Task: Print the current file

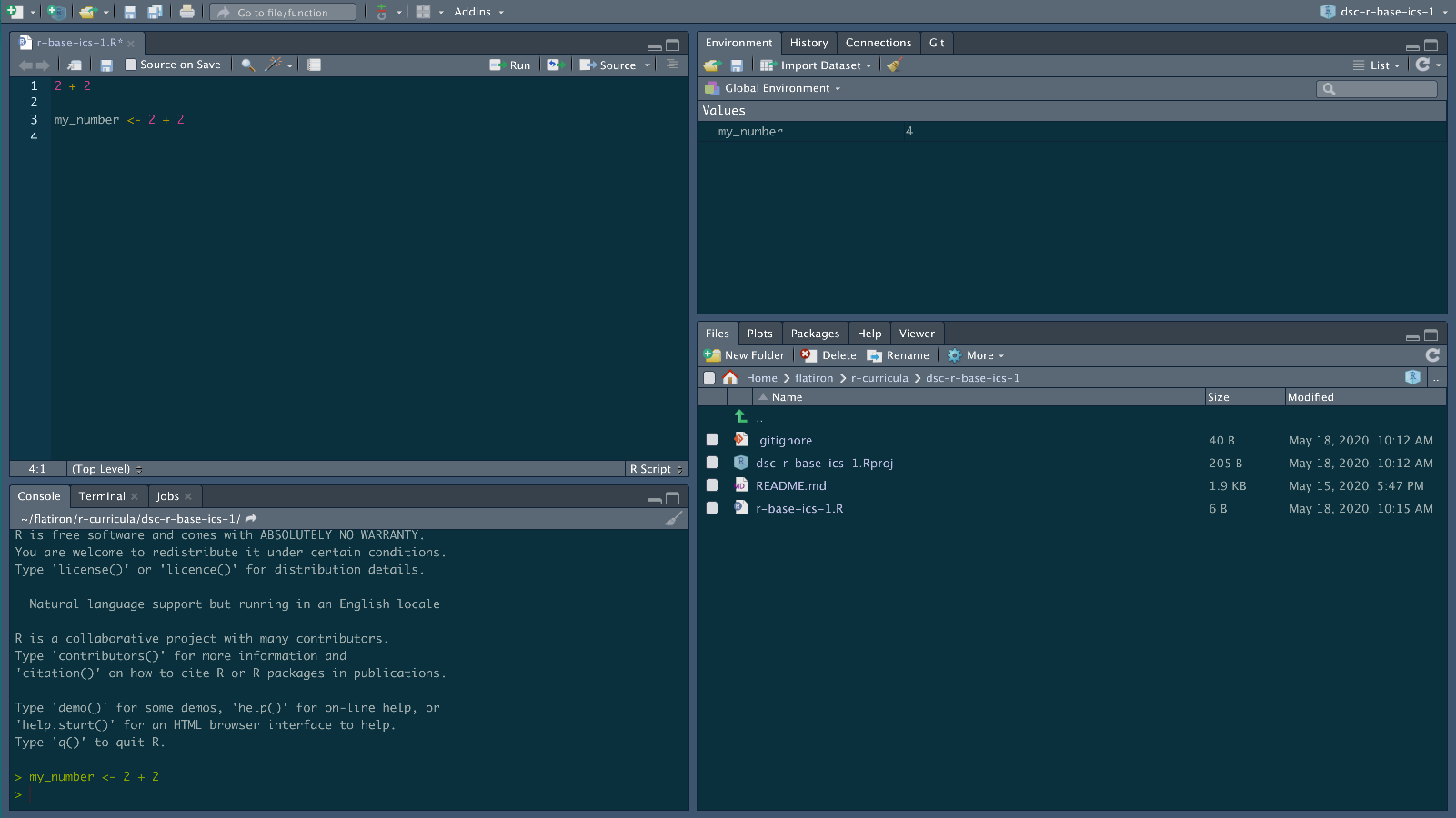Action: [186, 12]
